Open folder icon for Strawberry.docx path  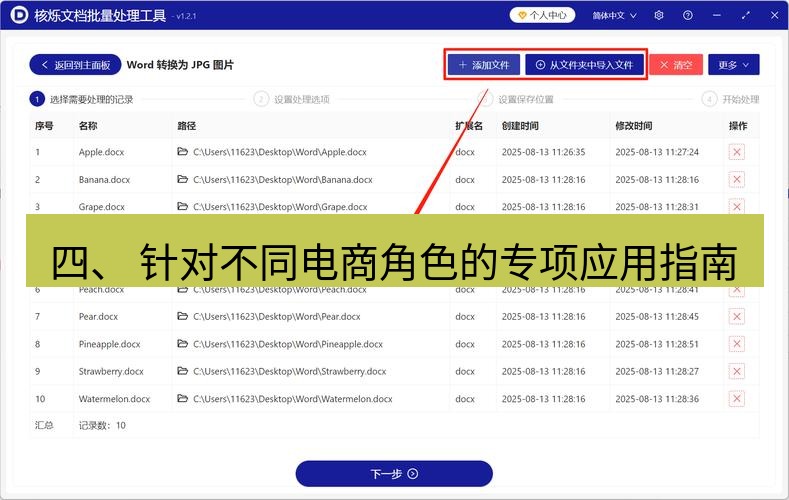(x=183, y=371)
